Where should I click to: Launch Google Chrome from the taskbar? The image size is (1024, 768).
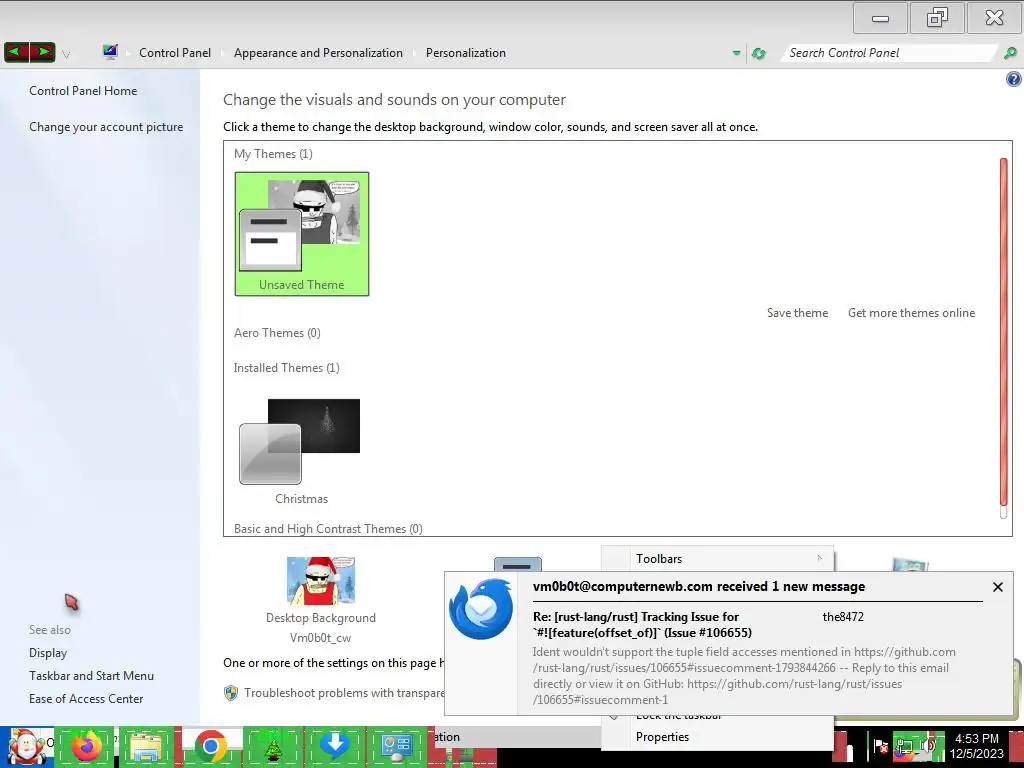tap(210, 746)
